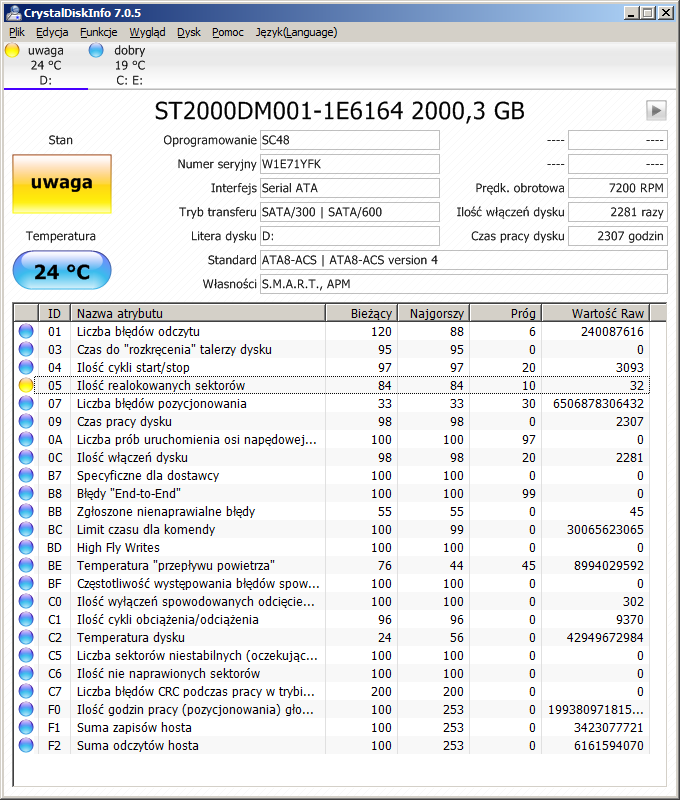Open the Dysk menu
Image resolution: width=680 pixels, height=800 pixels.
pyautogui.click(x=189, y=32)
